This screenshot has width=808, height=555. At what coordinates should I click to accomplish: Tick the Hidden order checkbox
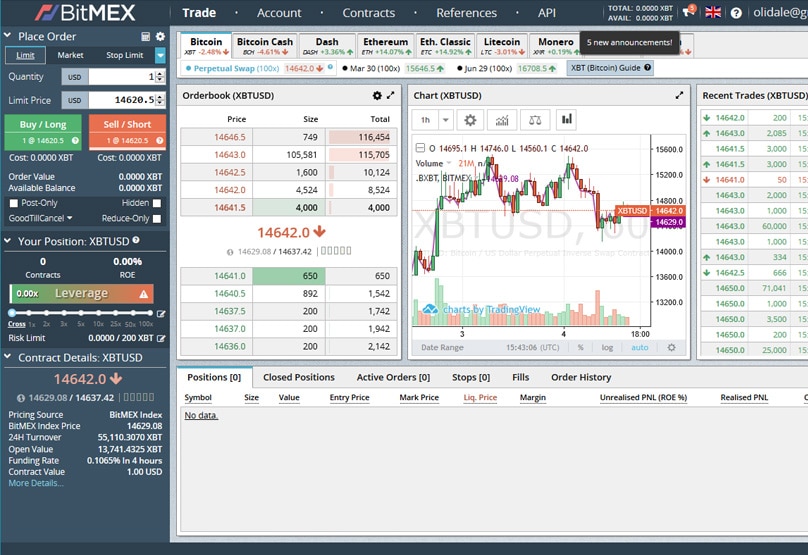coord(156,203)
